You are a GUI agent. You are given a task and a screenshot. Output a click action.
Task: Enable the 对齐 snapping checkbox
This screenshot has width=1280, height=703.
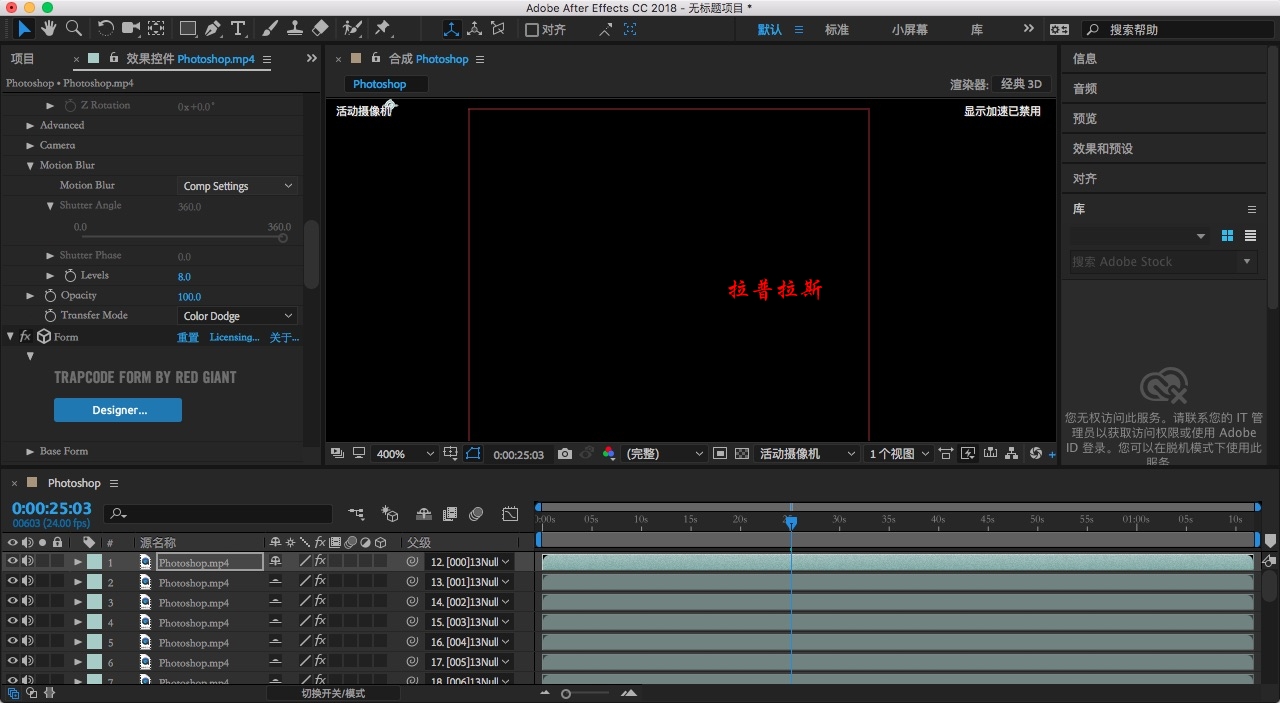click(532, 30)
